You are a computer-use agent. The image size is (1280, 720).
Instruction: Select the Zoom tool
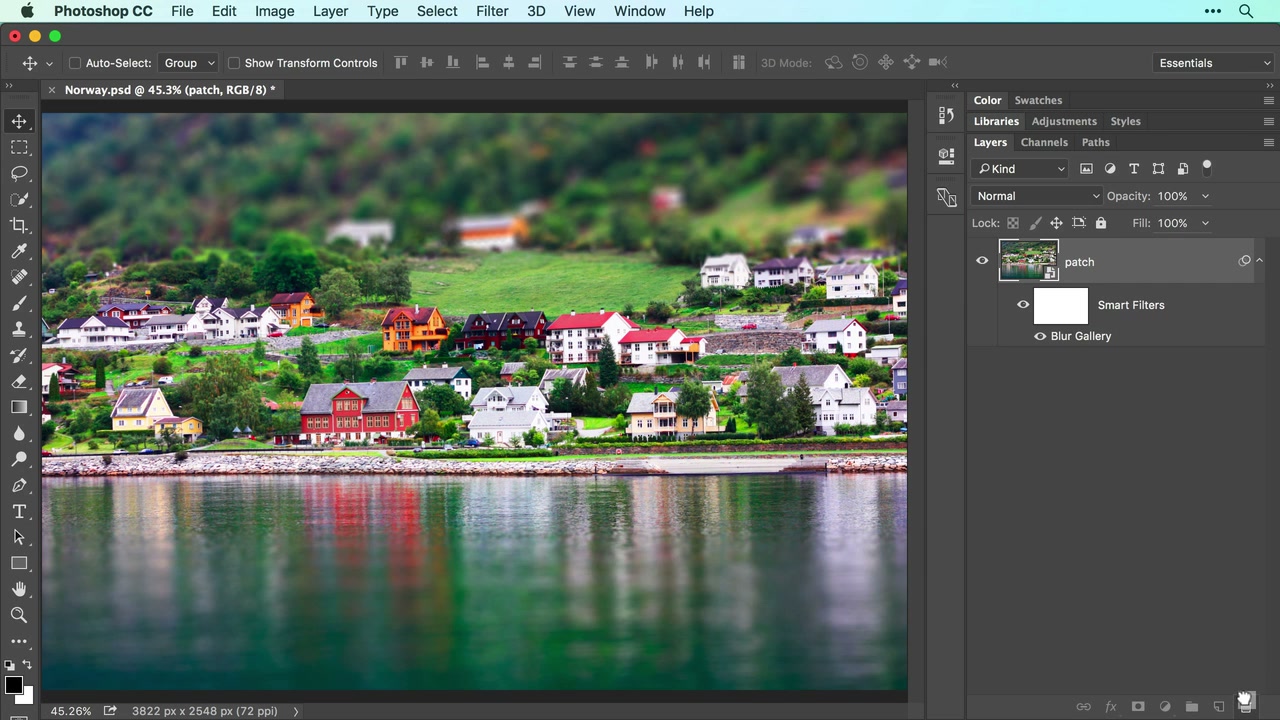pos(19,615)
